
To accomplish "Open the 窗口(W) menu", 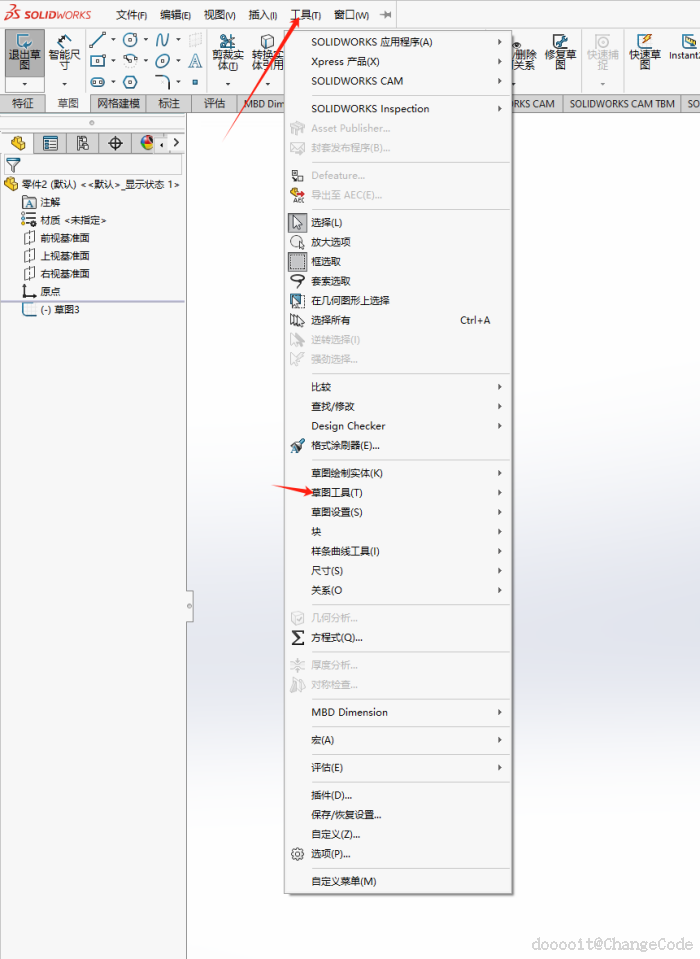I will pos(352,15).
